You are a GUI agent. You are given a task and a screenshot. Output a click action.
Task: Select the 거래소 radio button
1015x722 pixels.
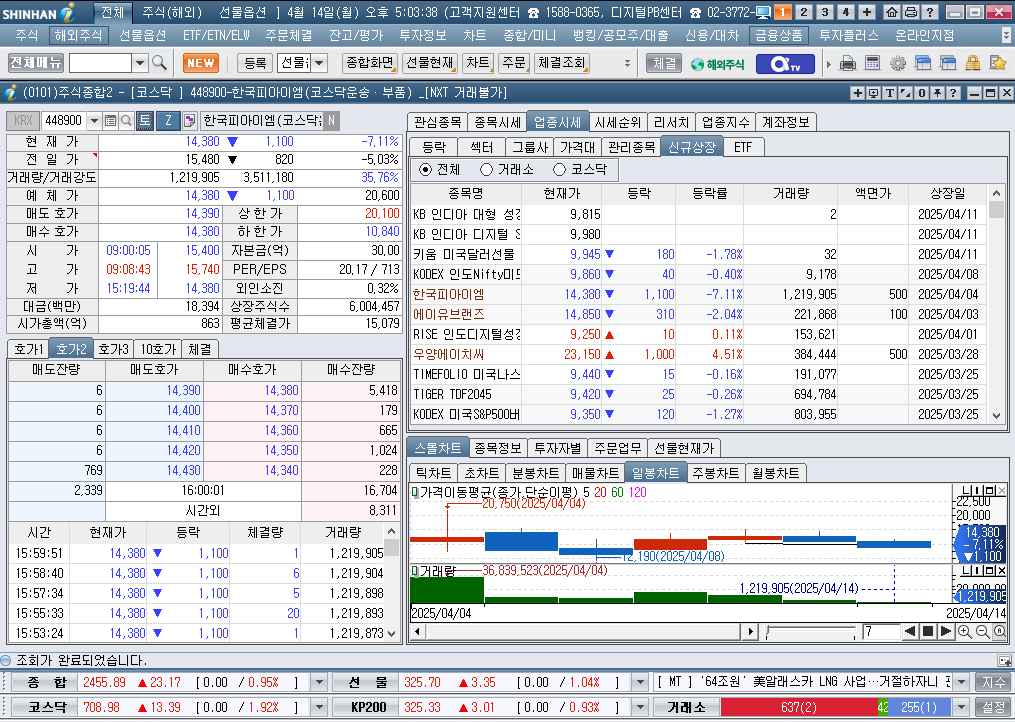tap(507, 170)
